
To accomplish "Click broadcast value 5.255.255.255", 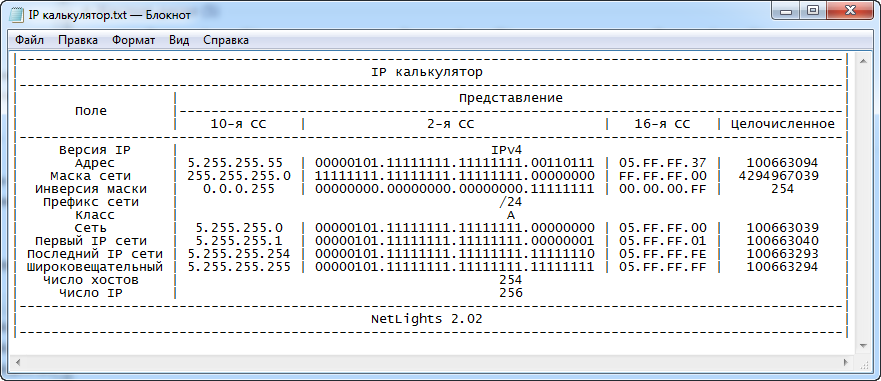I will (239, 266).
